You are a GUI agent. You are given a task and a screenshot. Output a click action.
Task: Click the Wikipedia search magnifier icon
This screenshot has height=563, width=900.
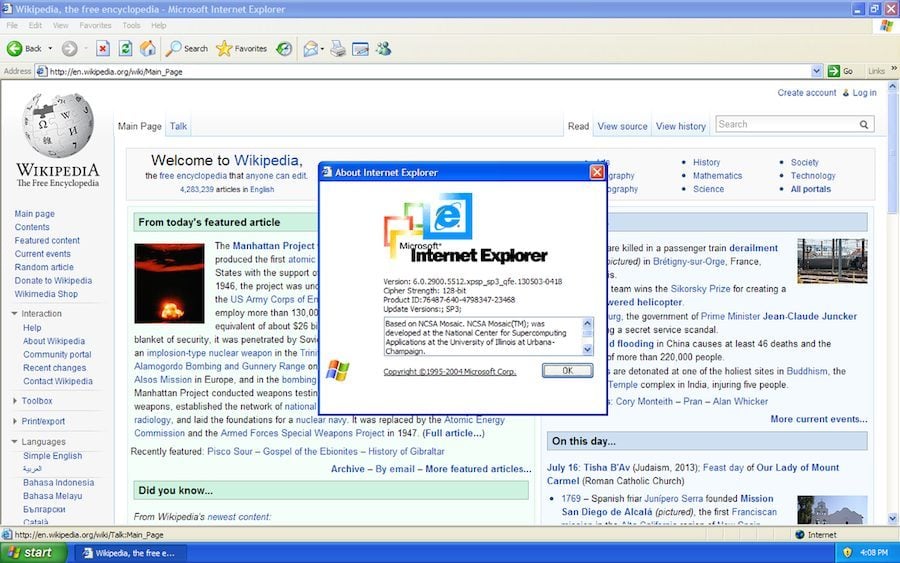click(864, 125)
